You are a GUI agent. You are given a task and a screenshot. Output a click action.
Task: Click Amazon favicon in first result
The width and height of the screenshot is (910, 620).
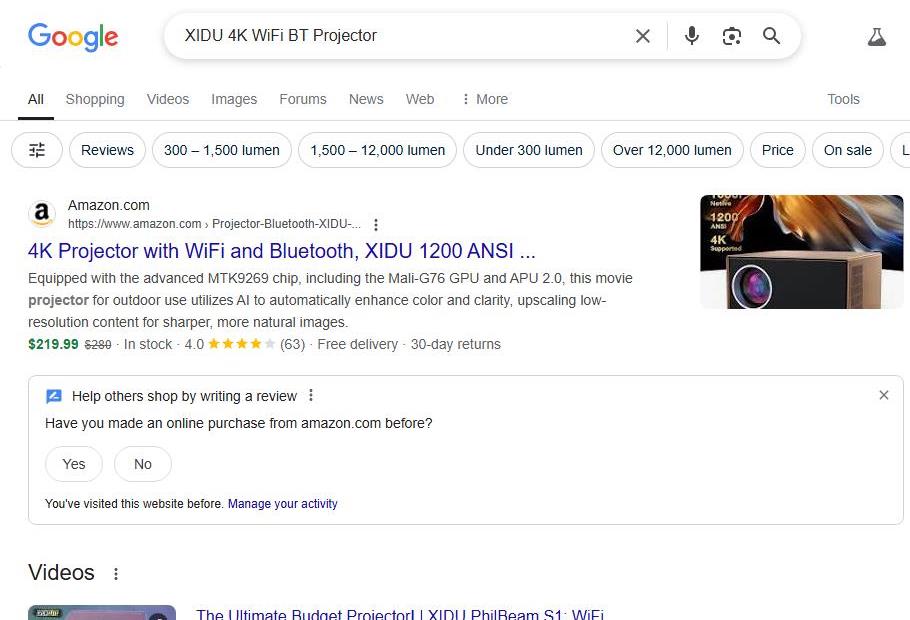[x=42, y=214]
